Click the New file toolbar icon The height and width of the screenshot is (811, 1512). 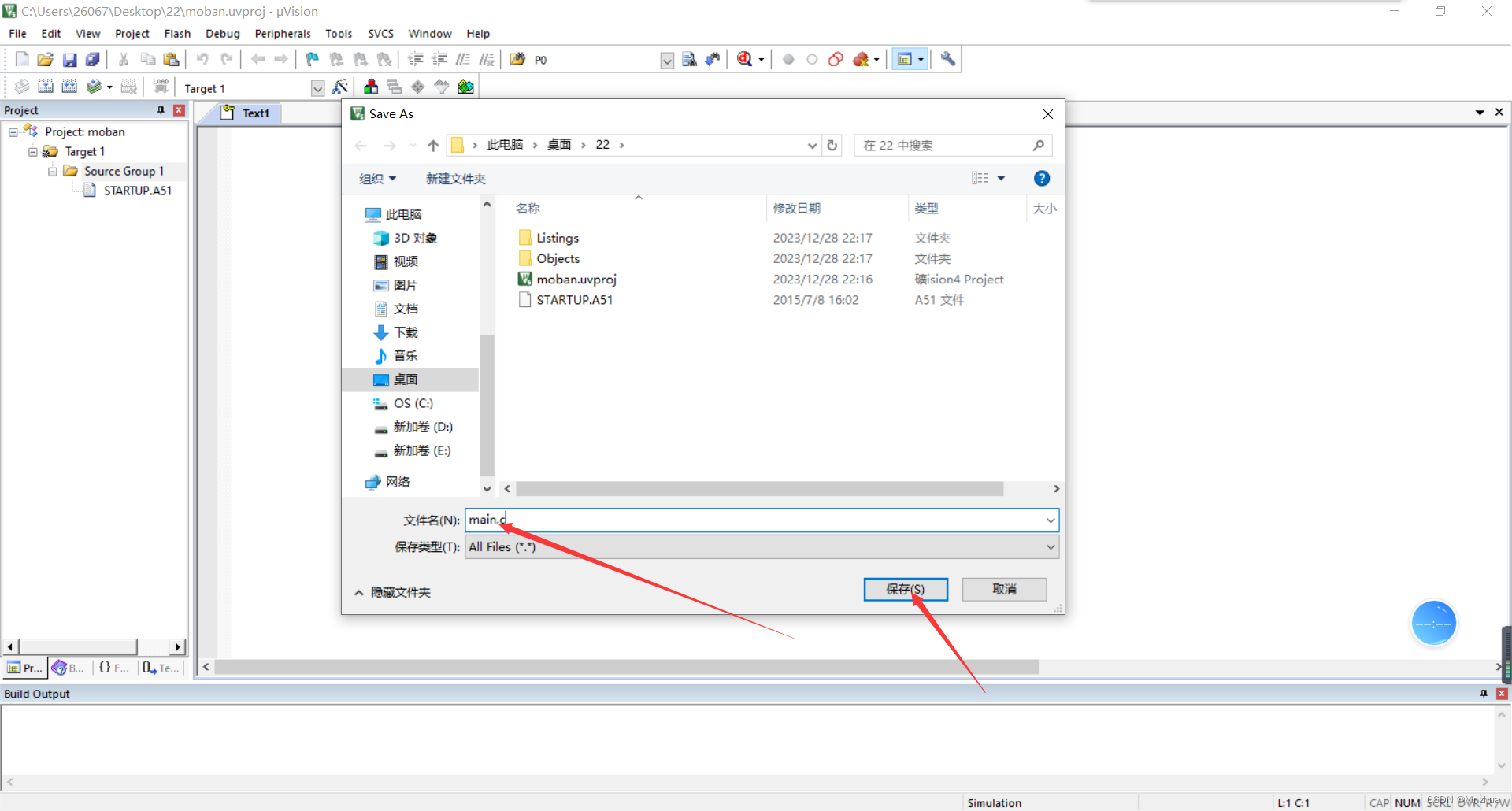tap(22, 59)
